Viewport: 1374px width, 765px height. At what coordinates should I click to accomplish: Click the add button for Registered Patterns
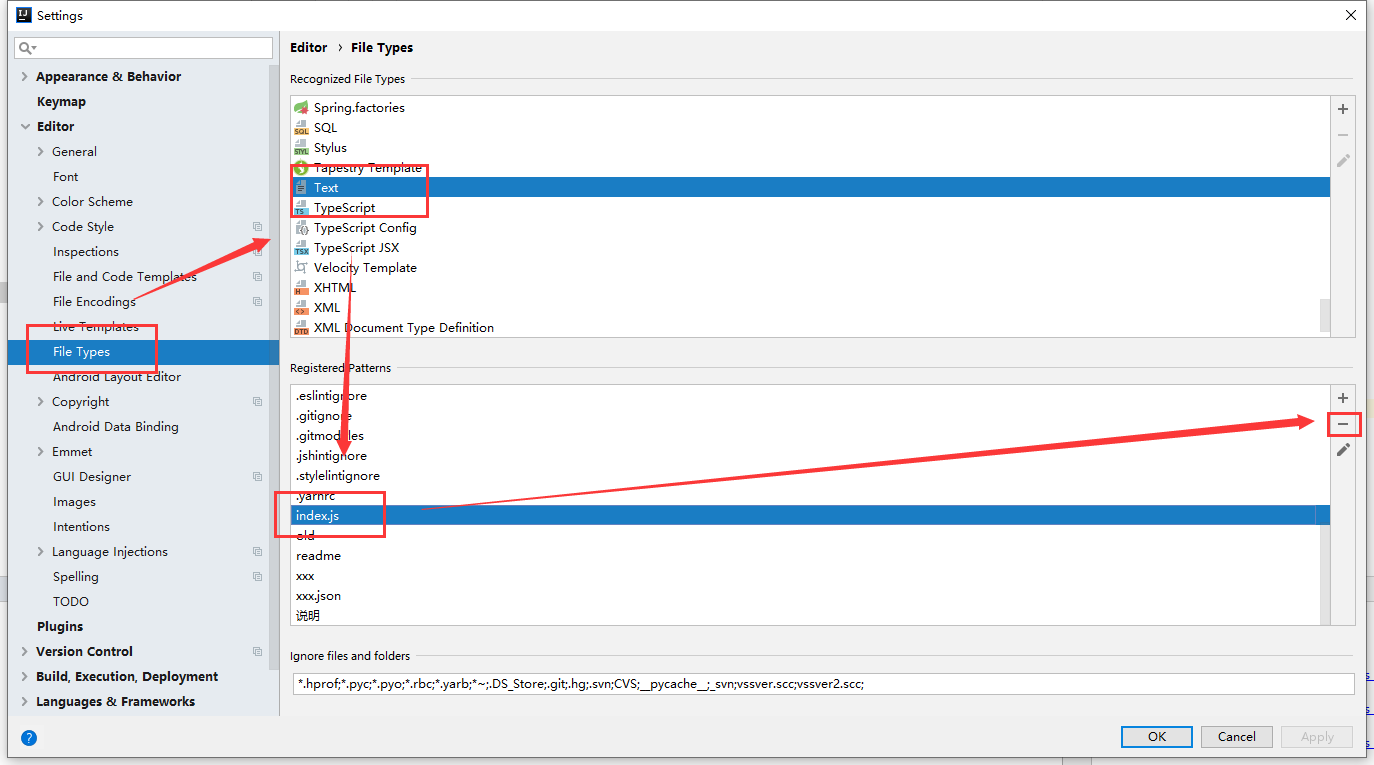tap(1343, 398)
